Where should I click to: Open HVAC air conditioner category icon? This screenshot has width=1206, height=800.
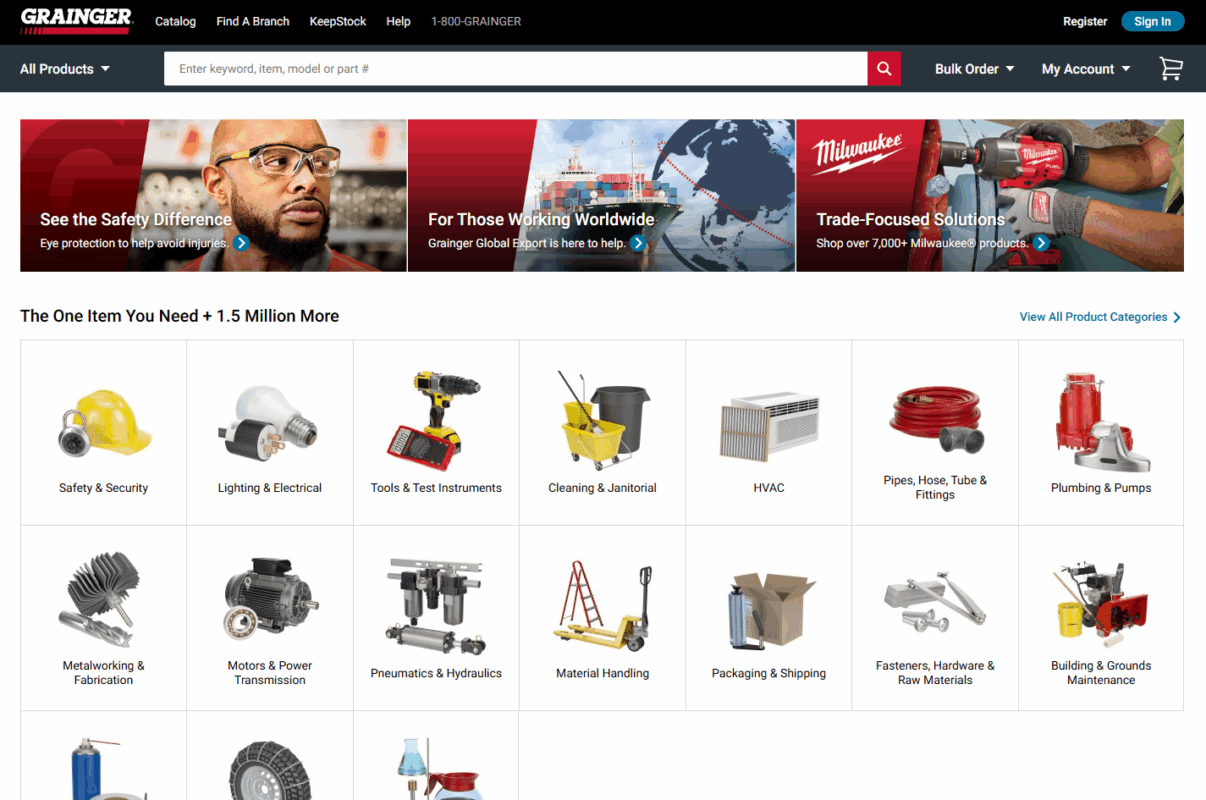(768, 425)
